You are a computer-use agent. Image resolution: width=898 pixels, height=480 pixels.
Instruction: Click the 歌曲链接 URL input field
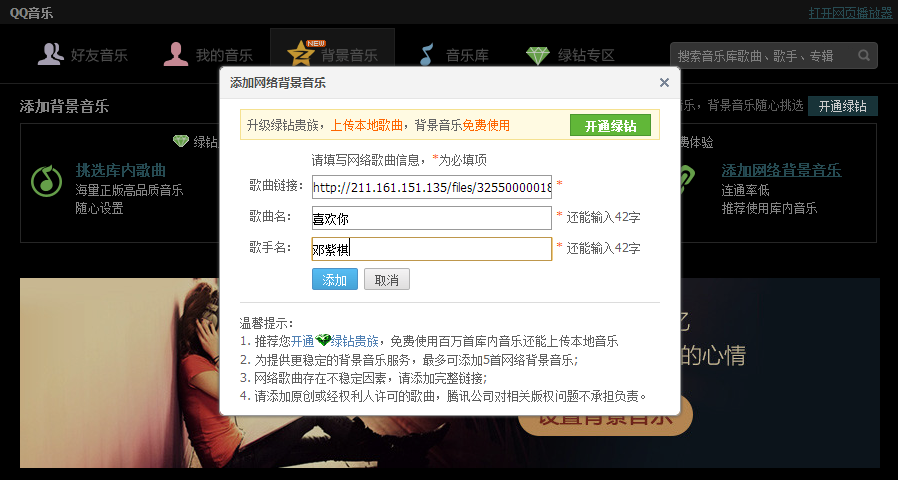coord(432,187)
